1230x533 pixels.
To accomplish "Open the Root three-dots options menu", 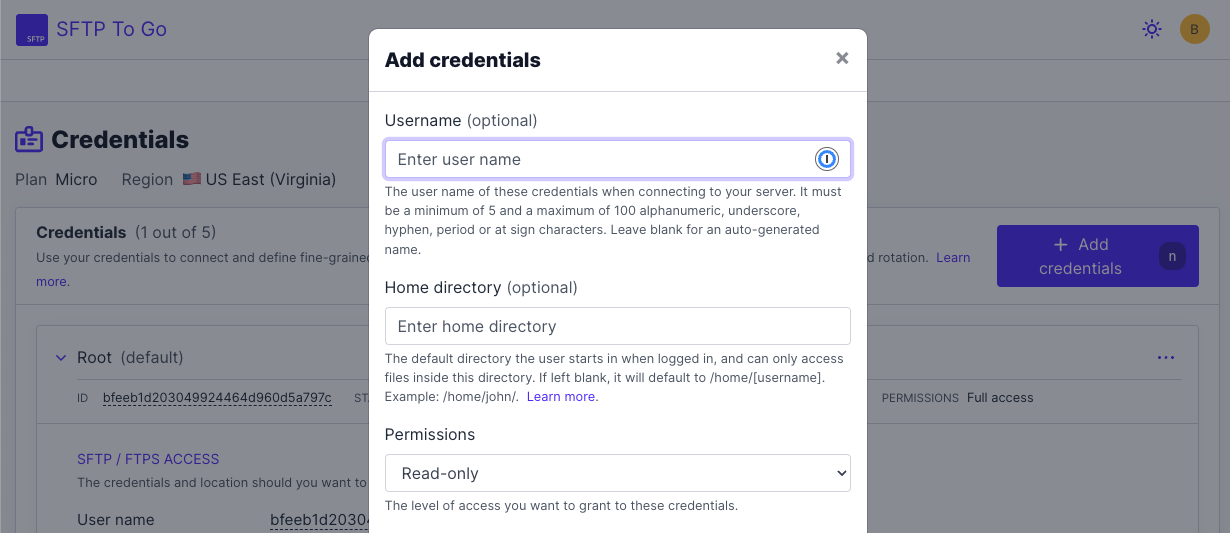I will pos(1166,358).
